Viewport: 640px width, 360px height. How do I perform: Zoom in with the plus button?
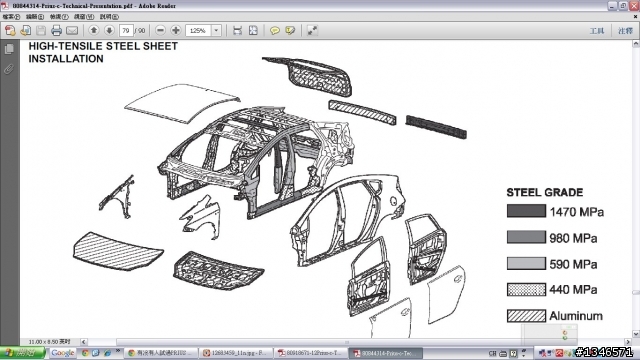point(176,31)
